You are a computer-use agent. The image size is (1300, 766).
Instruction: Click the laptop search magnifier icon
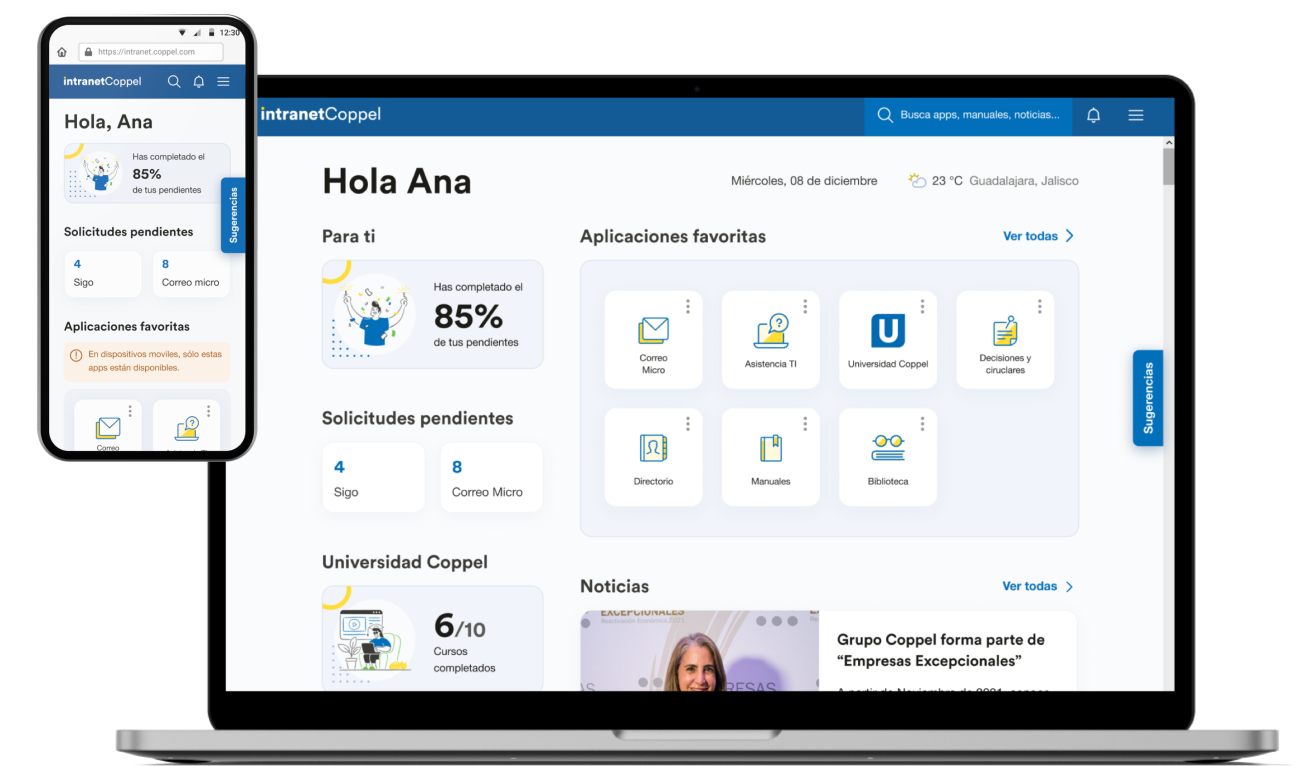click(x=884, y=115)
